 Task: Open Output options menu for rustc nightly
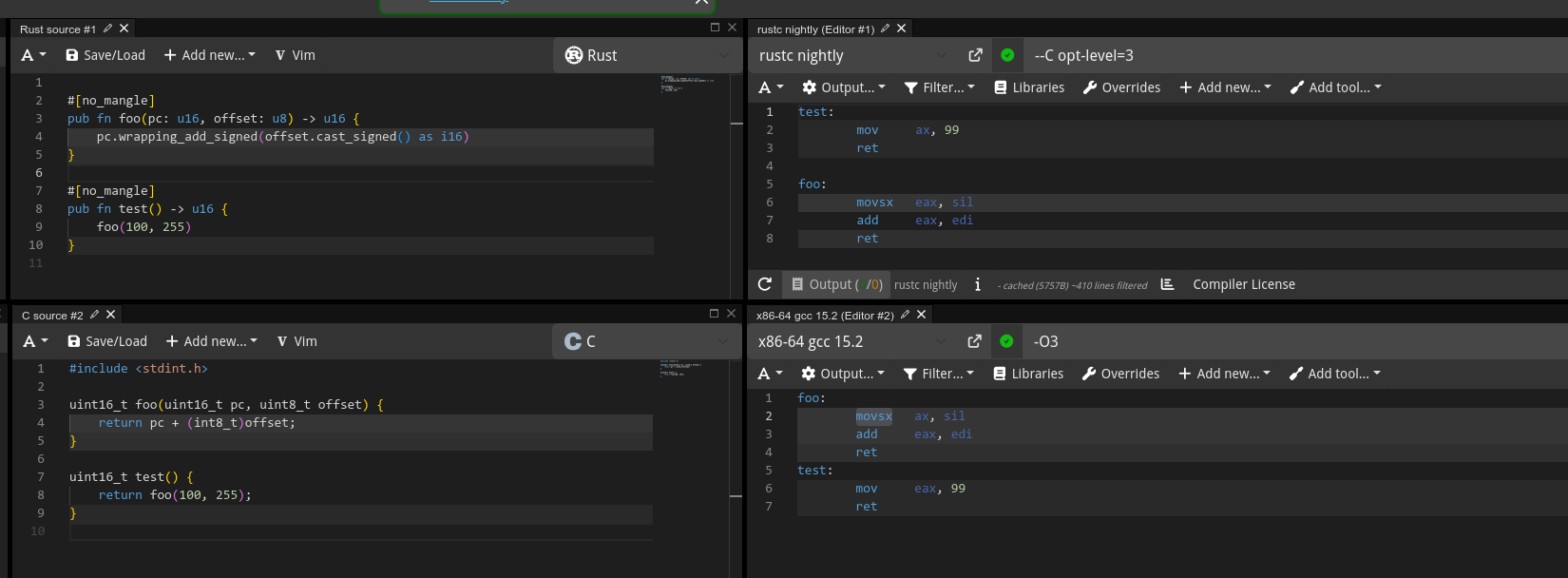[844, 87]
